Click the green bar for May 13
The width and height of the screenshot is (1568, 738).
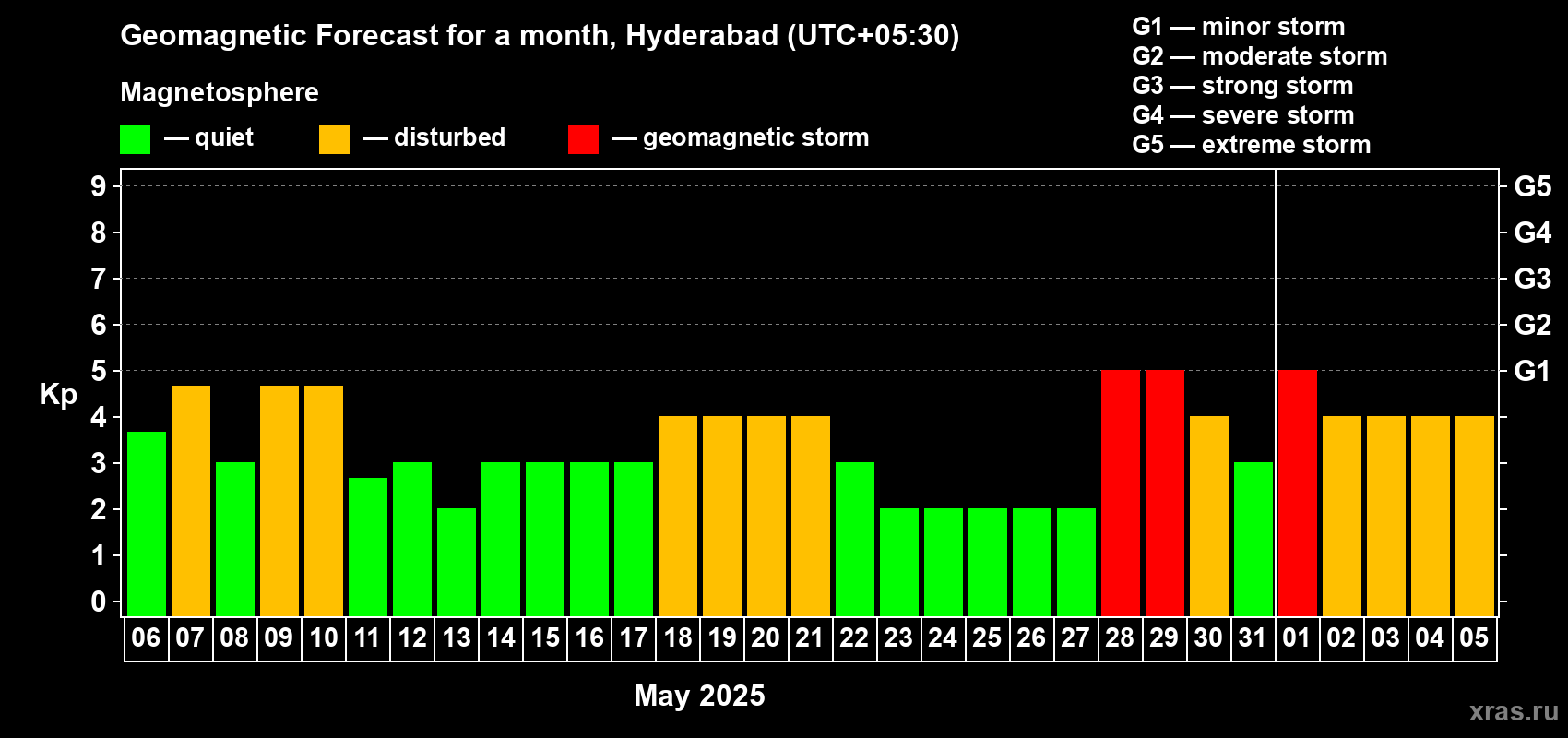457,562
